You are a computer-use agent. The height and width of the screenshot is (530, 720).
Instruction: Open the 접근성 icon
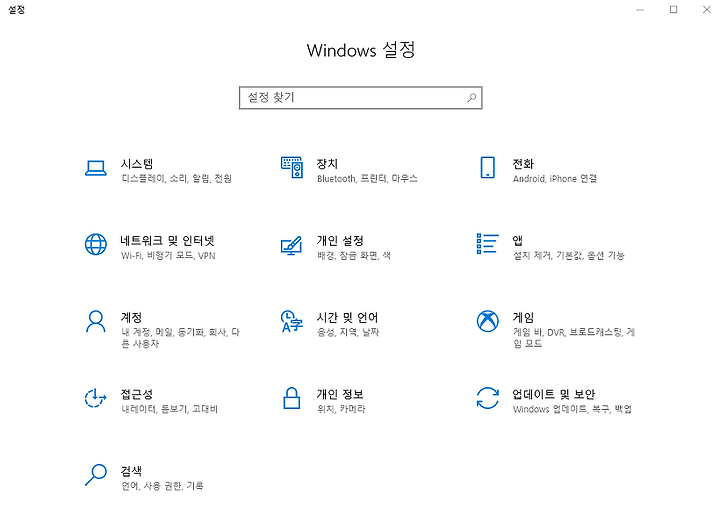(96, 398)
